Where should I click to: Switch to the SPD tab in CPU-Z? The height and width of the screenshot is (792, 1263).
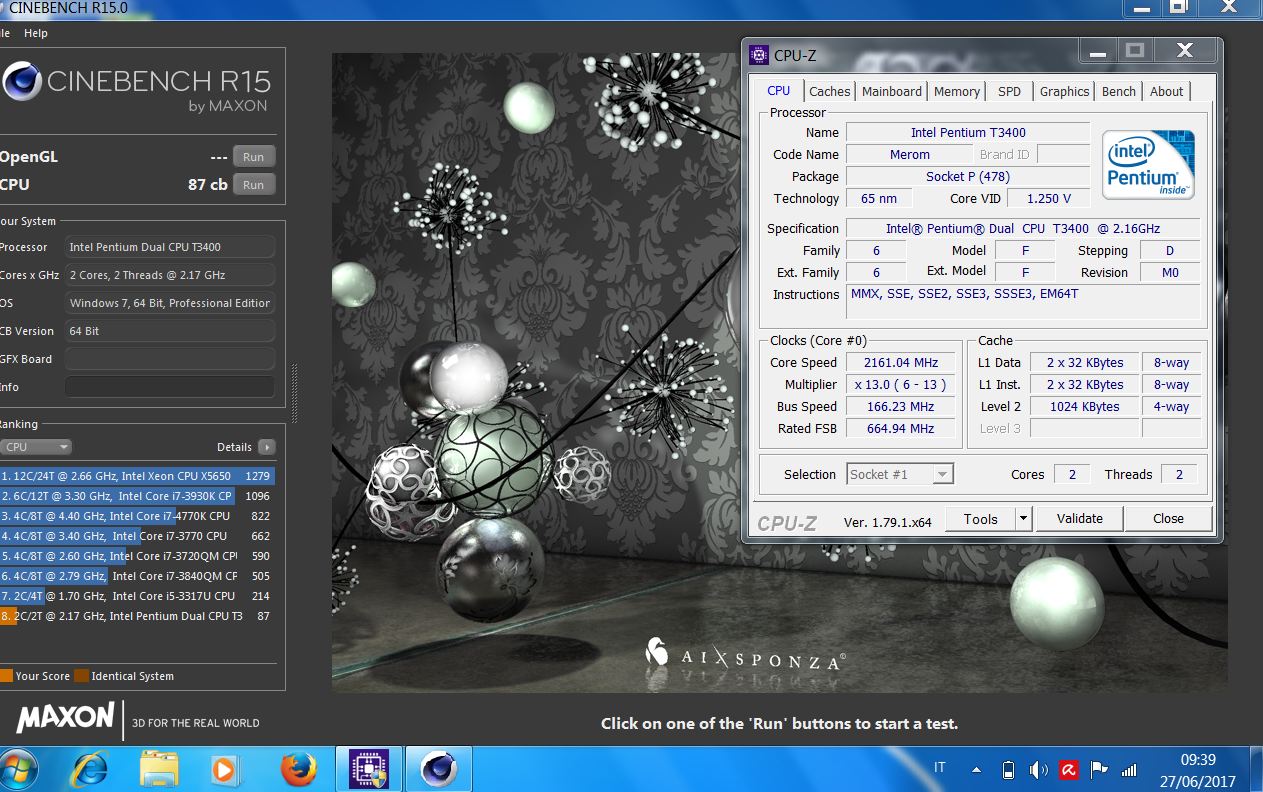pos(1009,91)
